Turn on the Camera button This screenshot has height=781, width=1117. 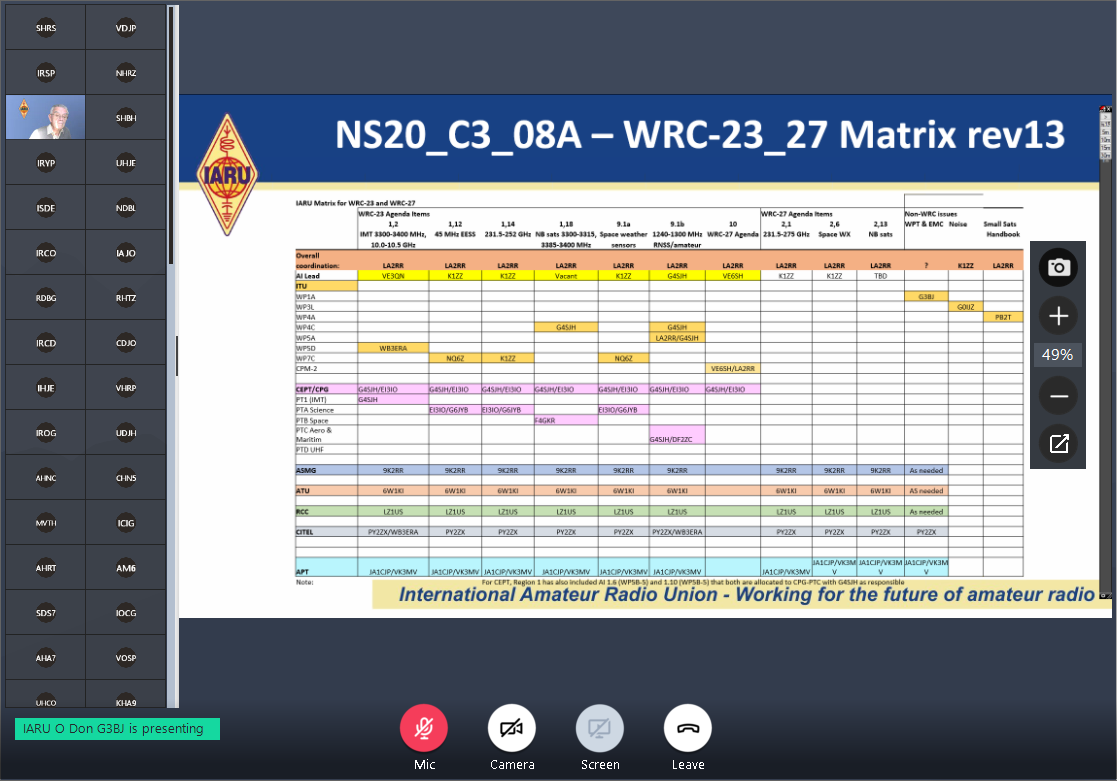click(511, 728)
